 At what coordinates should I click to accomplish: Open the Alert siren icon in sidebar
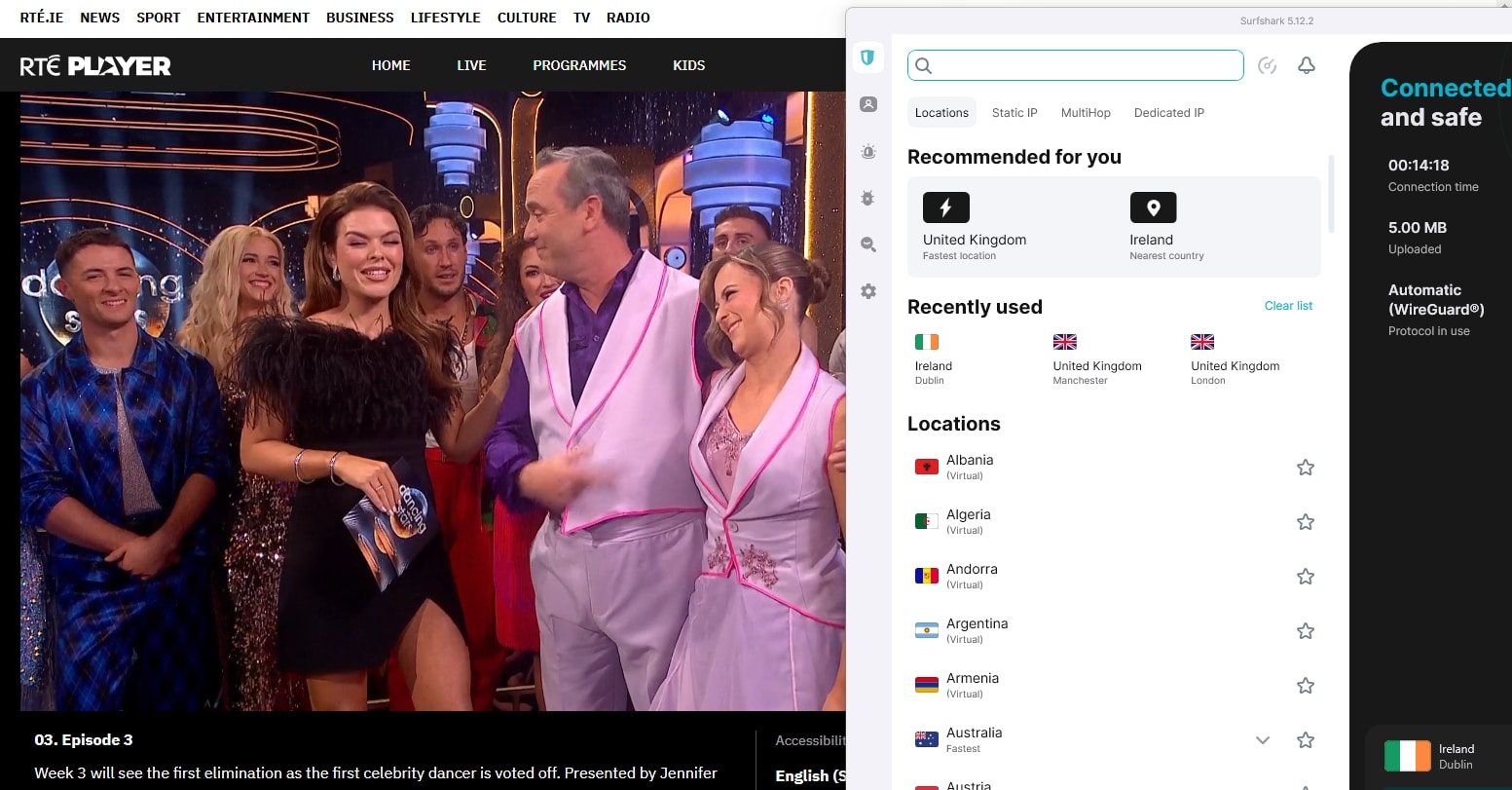click(x=868, y=151)
